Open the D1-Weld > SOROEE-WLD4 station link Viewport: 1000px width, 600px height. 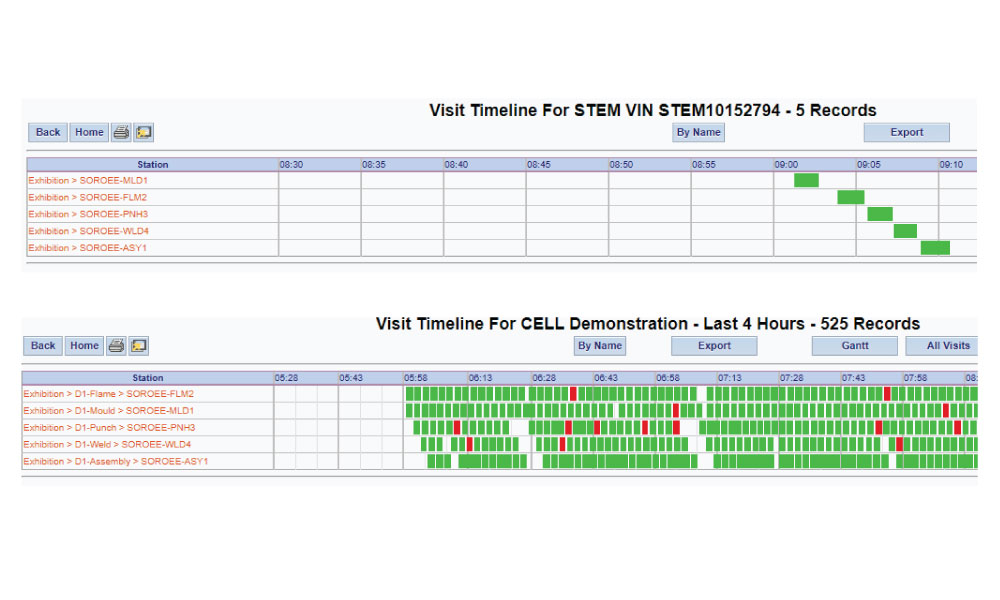pyautogui.click(x=107, y=444)
